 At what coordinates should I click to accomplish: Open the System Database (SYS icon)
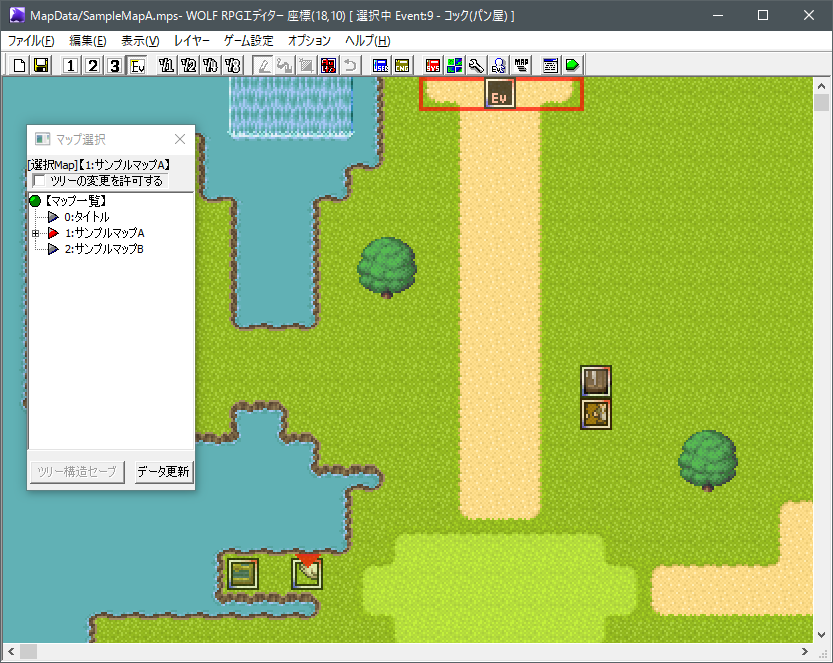click(x=434, y=65)
